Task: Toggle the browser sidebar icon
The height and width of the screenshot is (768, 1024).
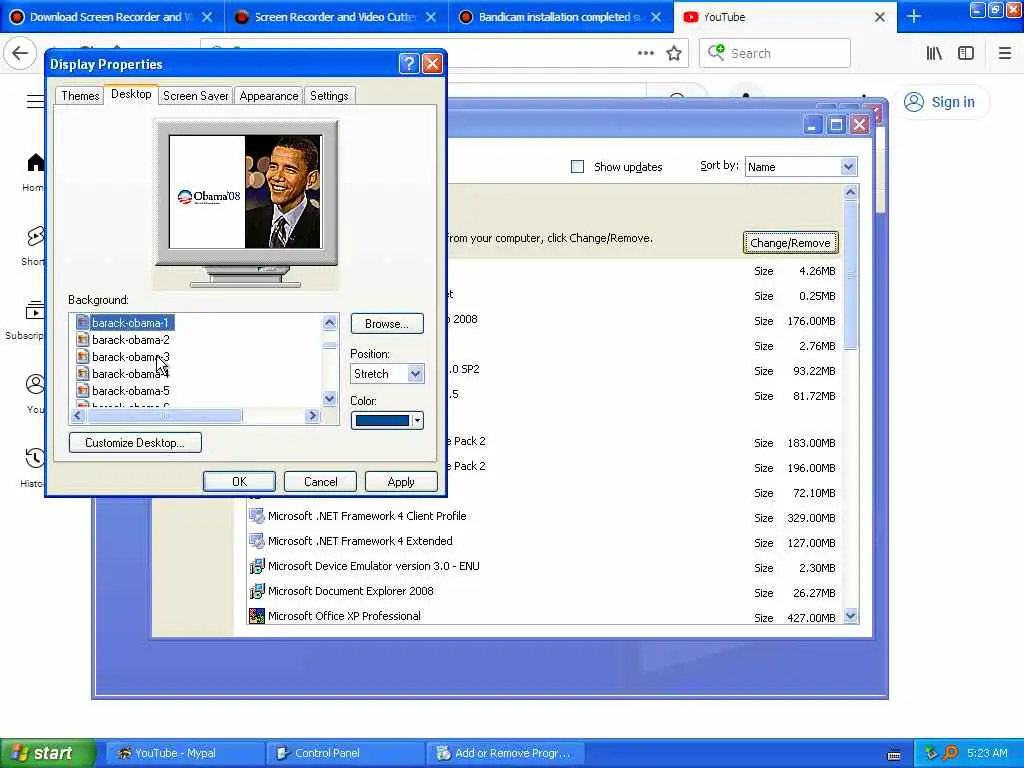Action: tap(965, 54)
